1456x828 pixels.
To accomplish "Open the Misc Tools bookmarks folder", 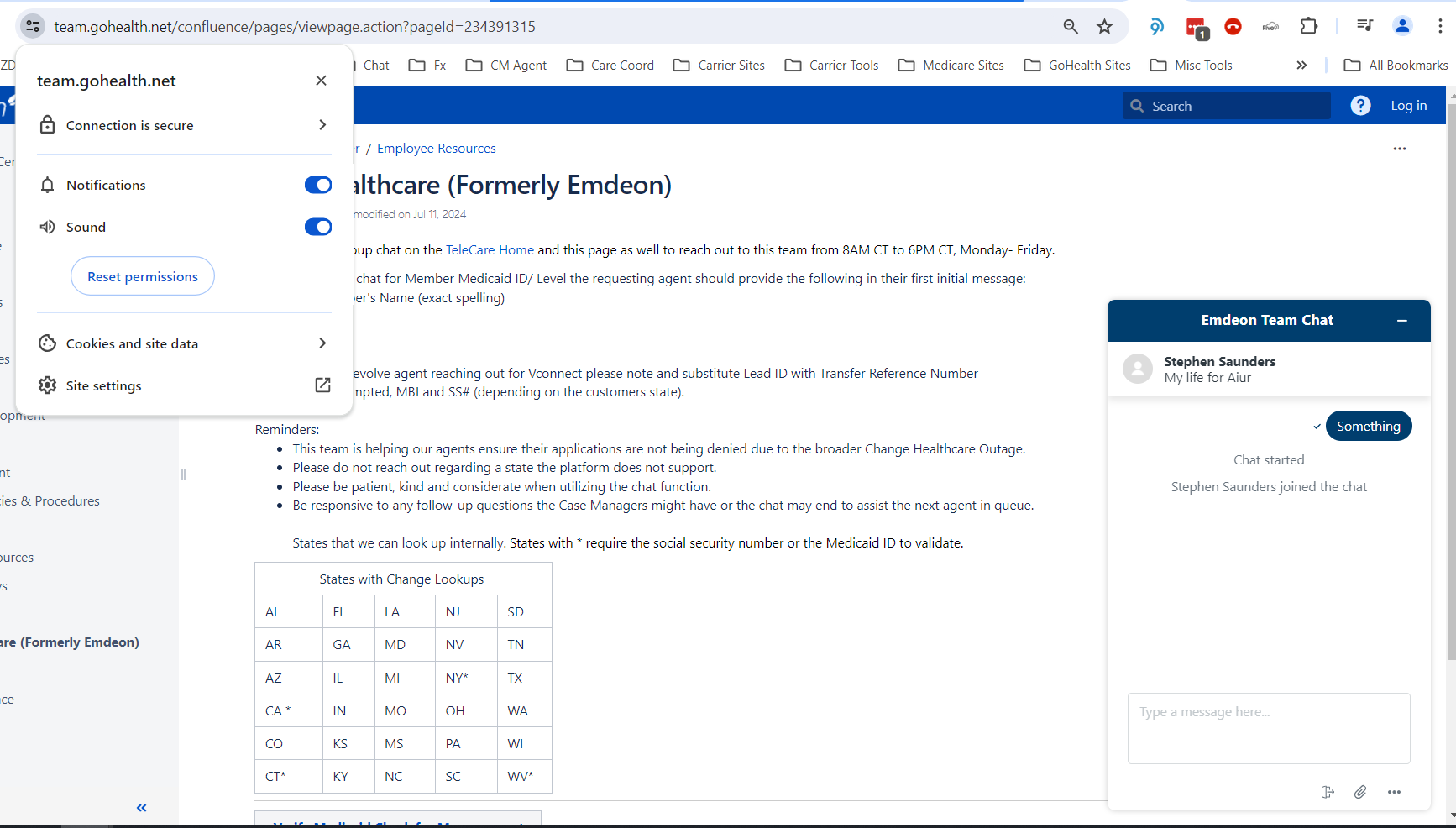I will tap(1191, 66).
